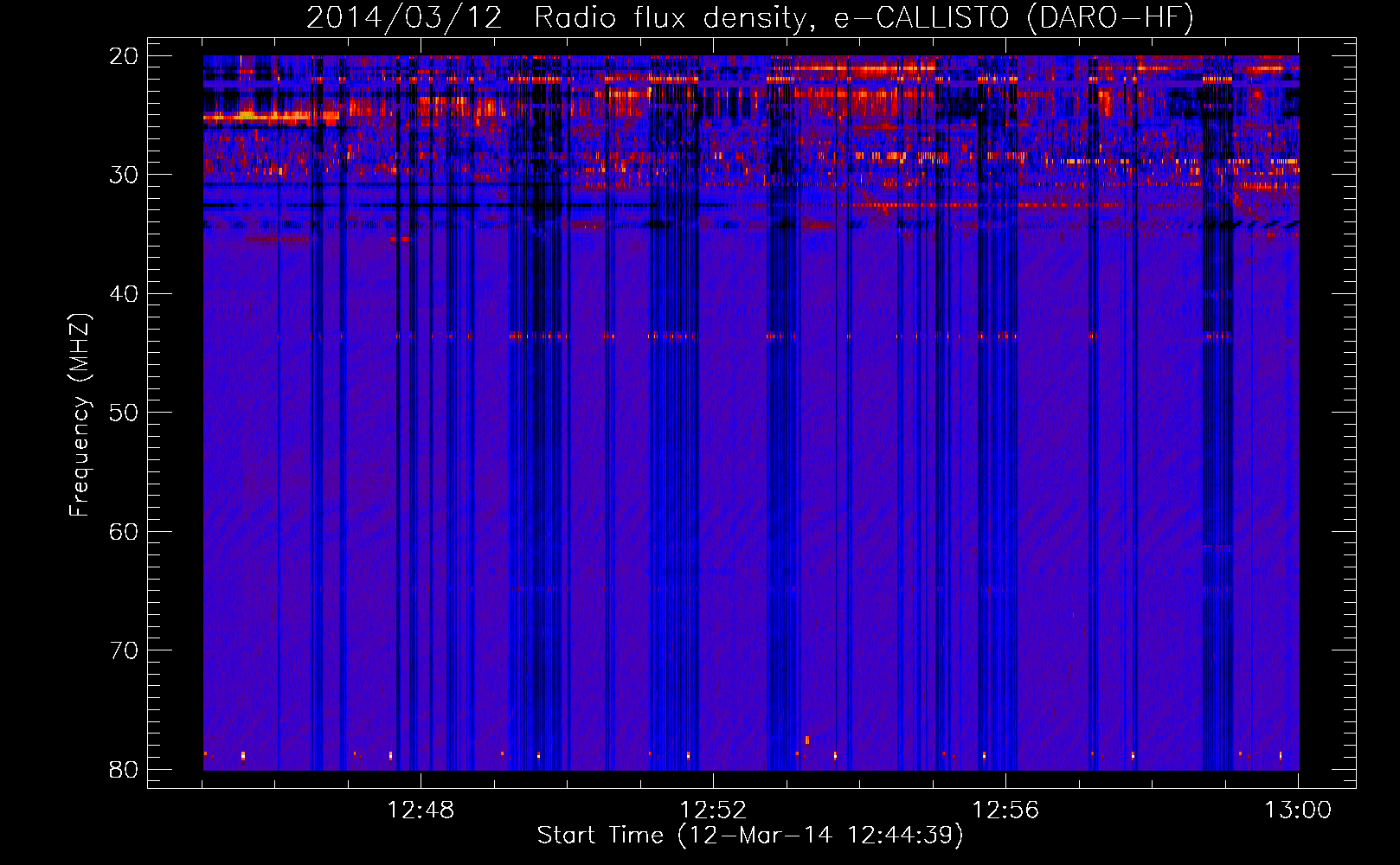Click the 13:00 time tick label

click(x=1298, y=811)
